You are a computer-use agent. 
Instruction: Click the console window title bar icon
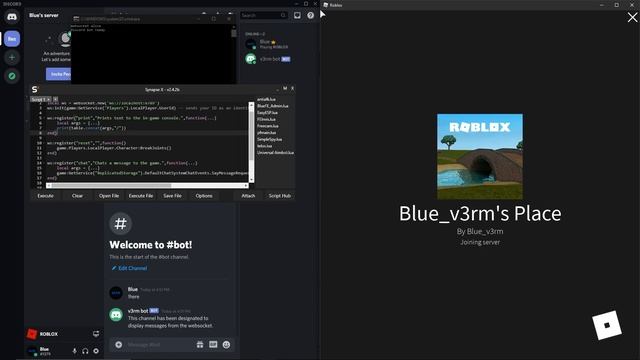pos(76,19)
